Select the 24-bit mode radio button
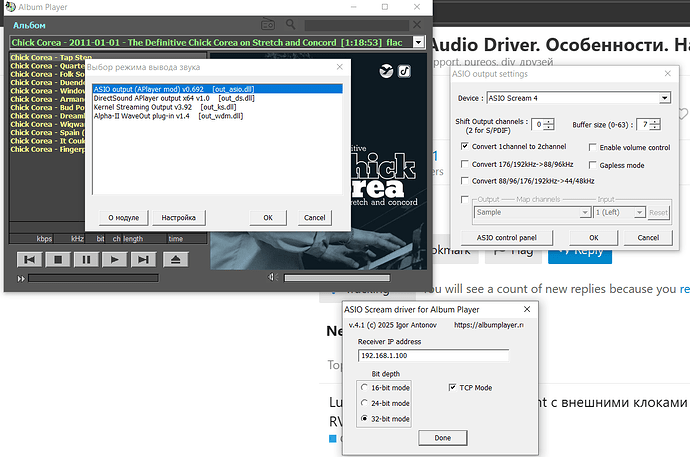 [364, 403]
